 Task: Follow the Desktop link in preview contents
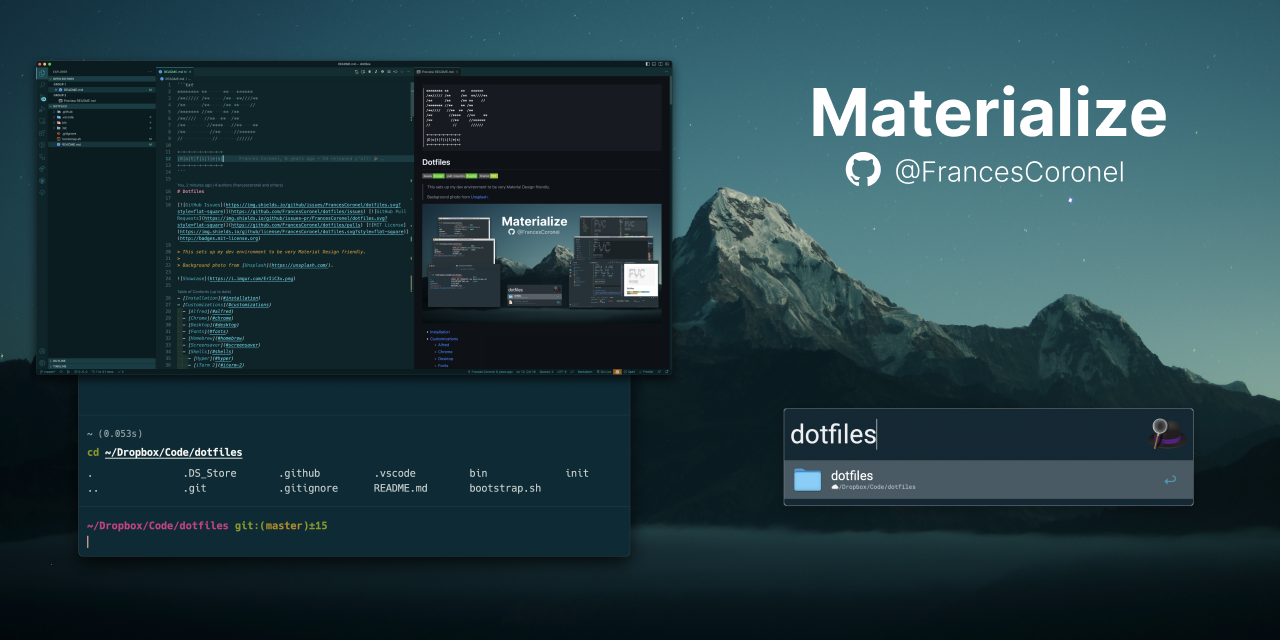click(x=445, y=359)
